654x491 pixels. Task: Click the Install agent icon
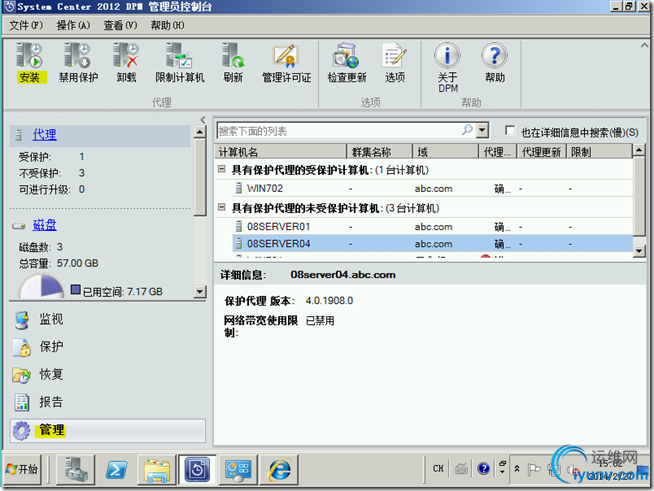click(29, 55)
